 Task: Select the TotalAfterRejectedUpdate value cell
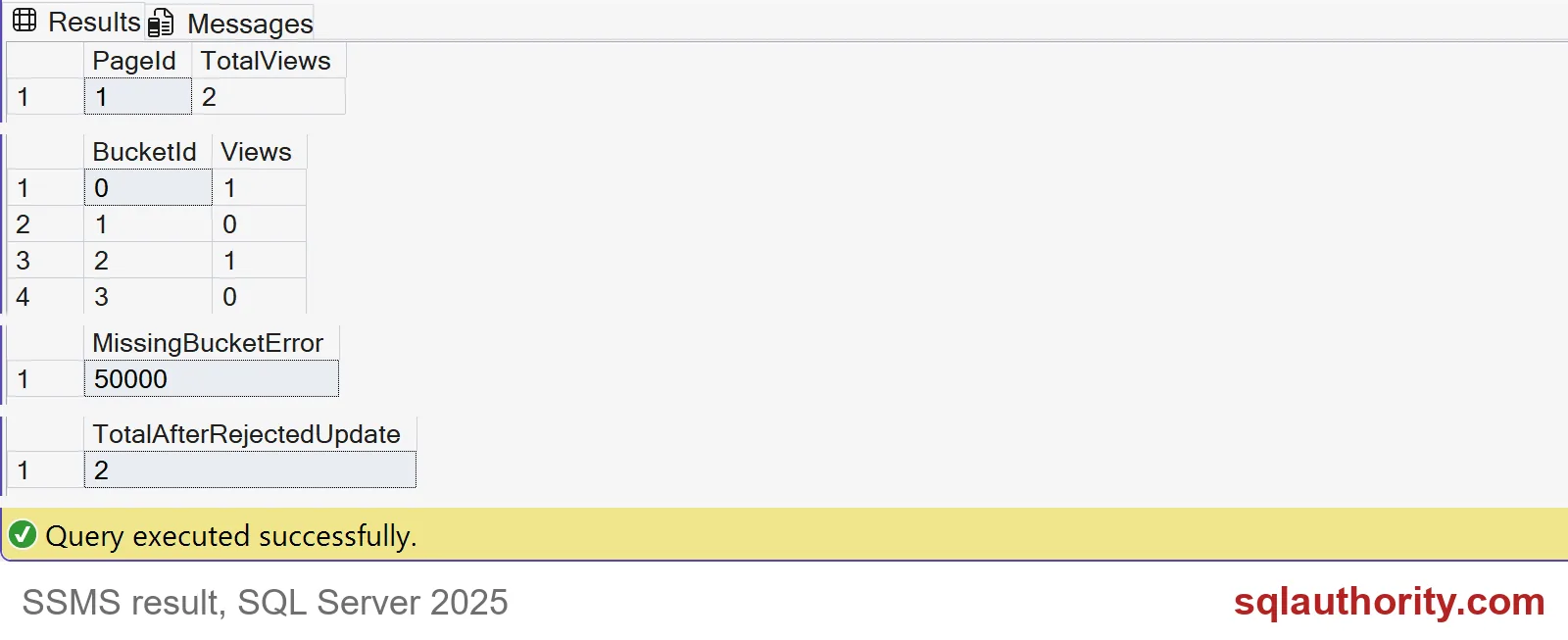(x=250, y=470)
